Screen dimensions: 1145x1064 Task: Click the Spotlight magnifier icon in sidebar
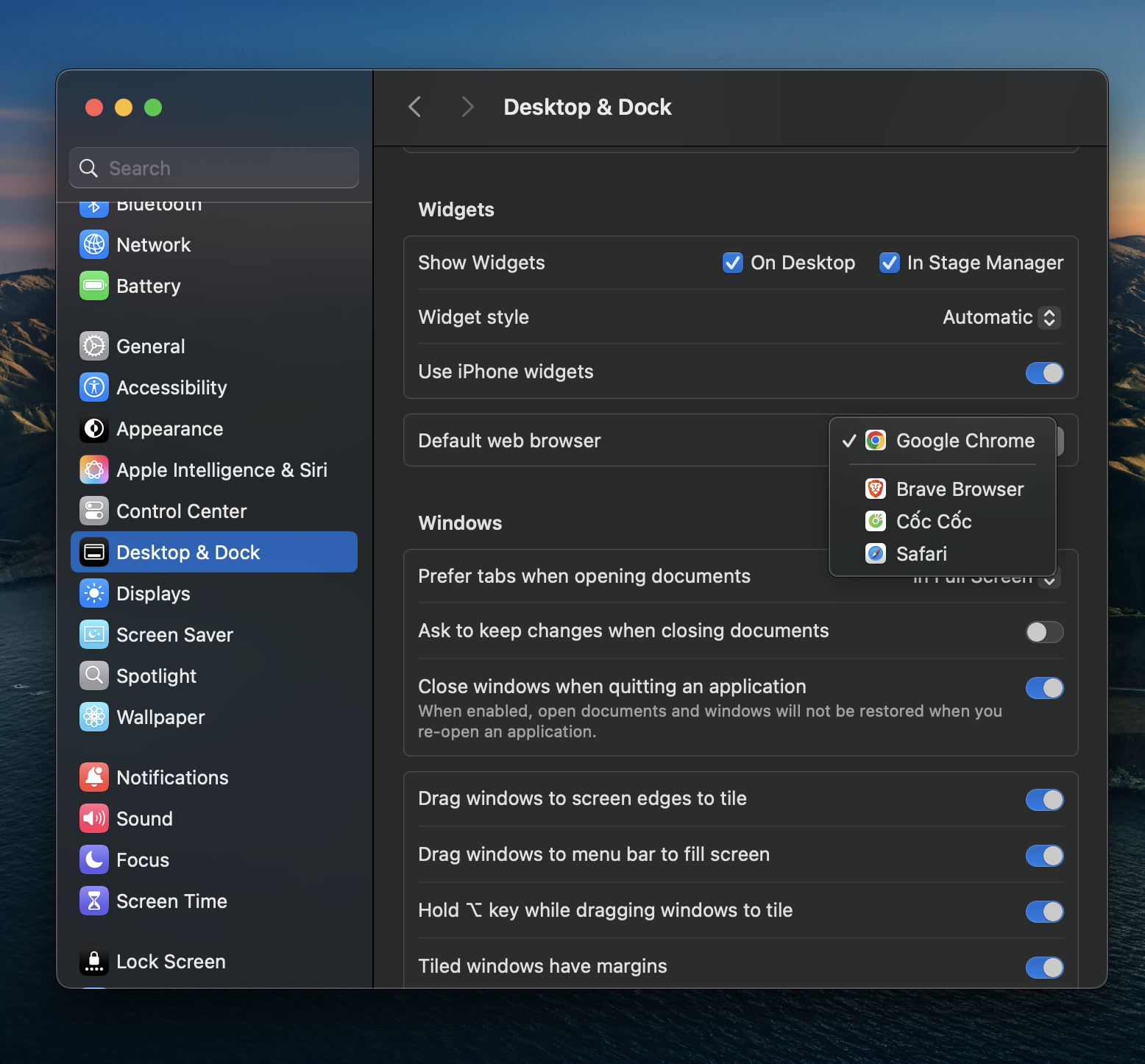[94, 675]
